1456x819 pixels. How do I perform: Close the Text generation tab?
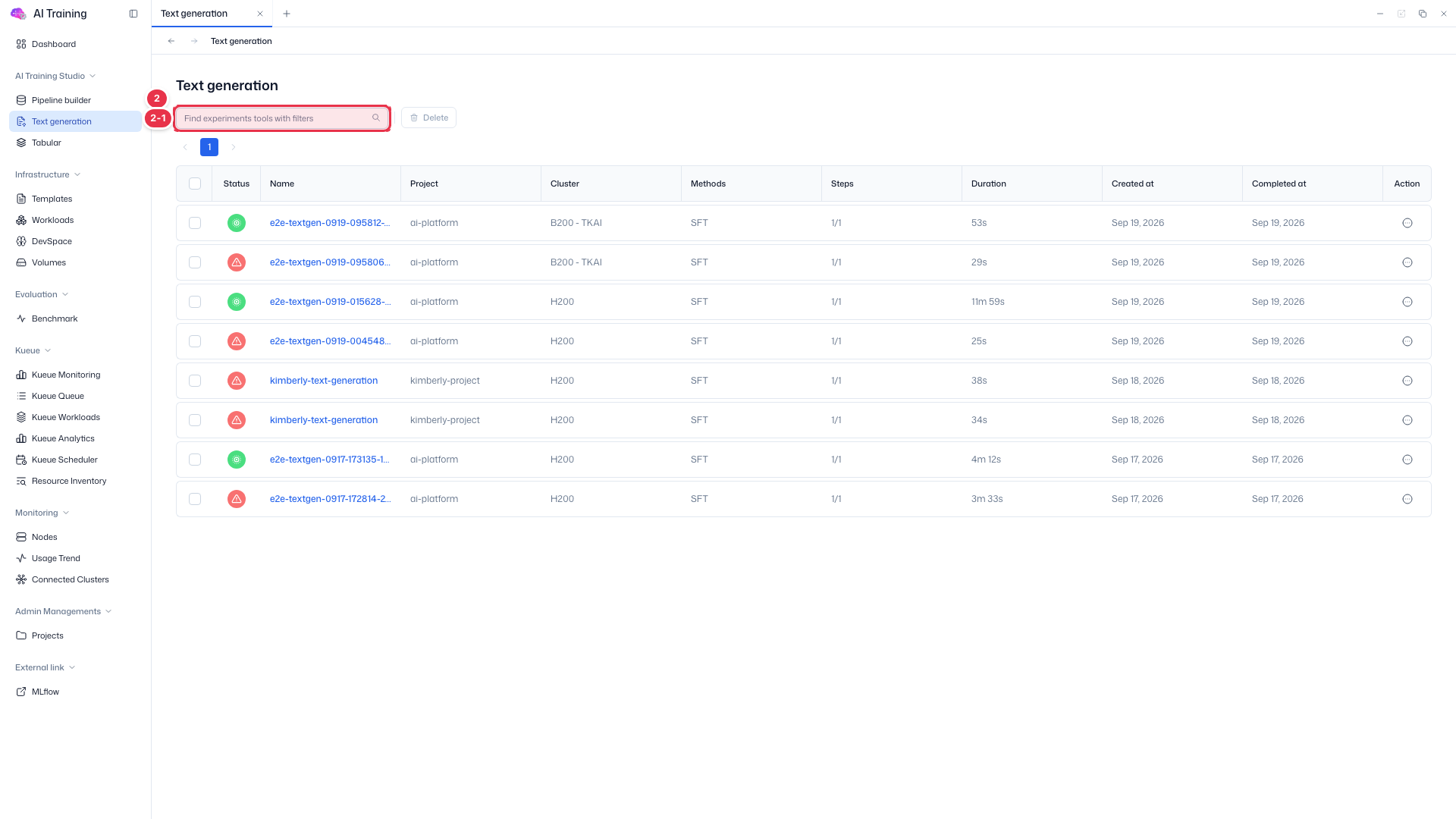click(x=260, y=14)
